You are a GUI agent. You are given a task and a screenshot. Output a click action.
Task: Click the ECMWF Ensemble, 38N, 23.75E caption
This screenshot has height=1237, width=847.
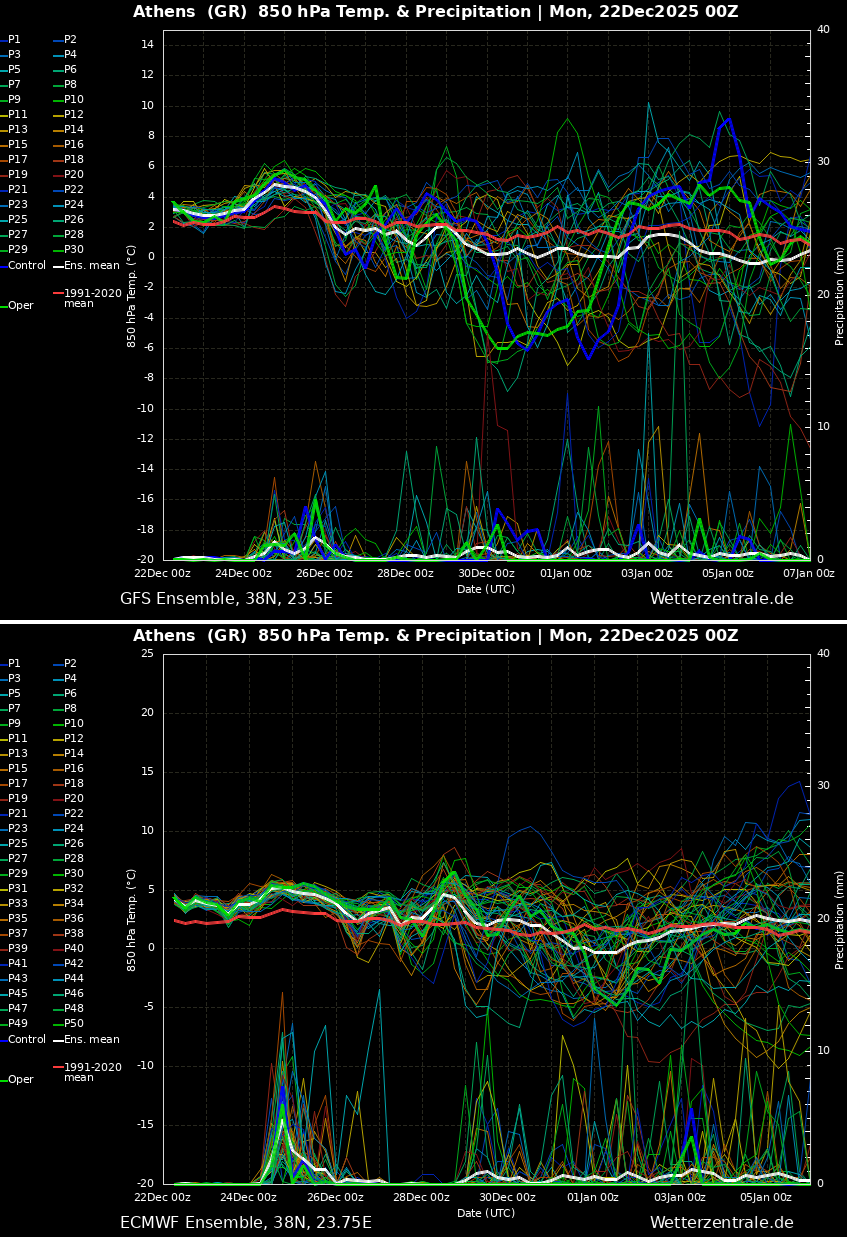click(x=245, y=1223)
